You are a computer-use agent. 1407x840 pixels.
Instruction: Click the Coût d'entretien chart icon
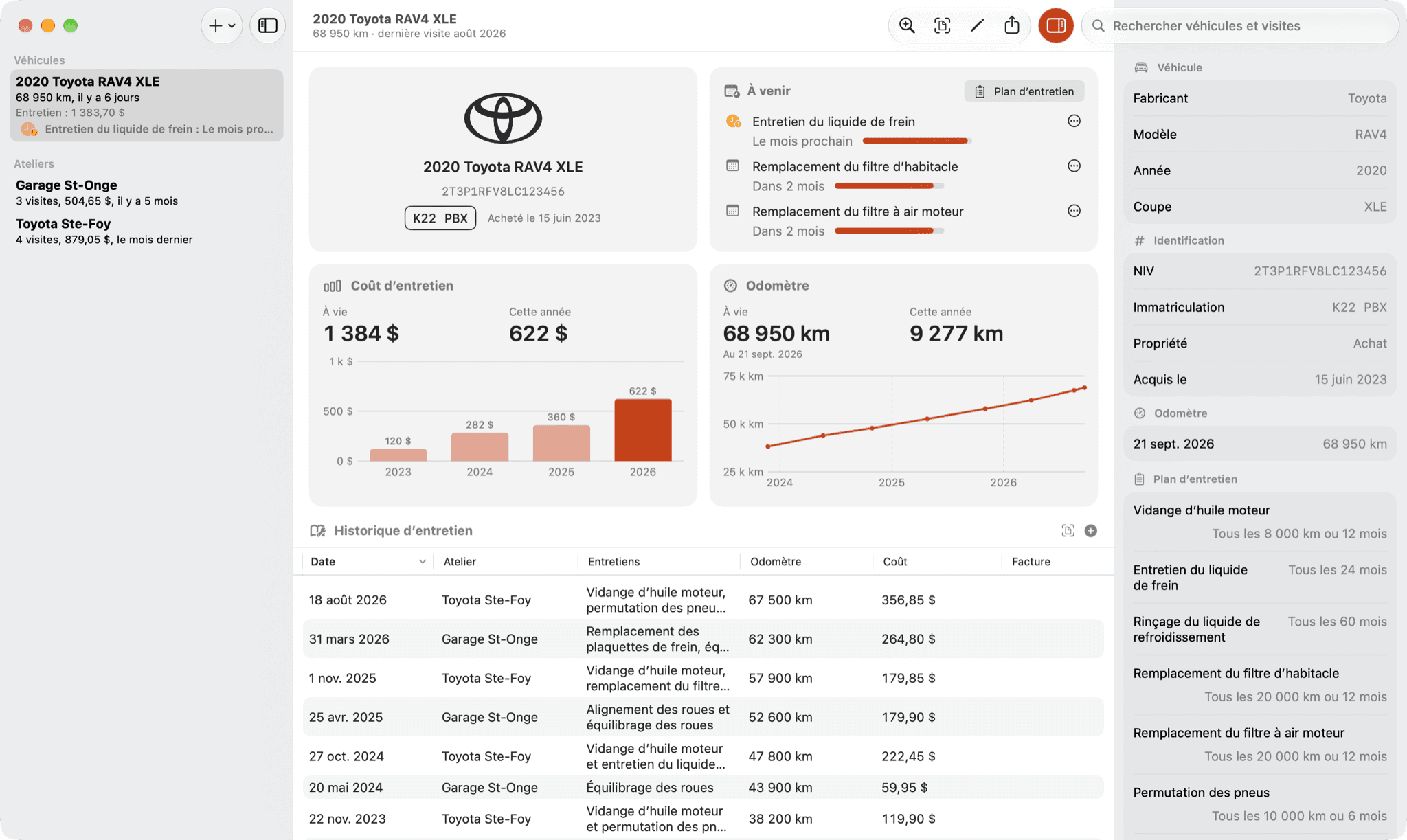(x=333, y=286)
